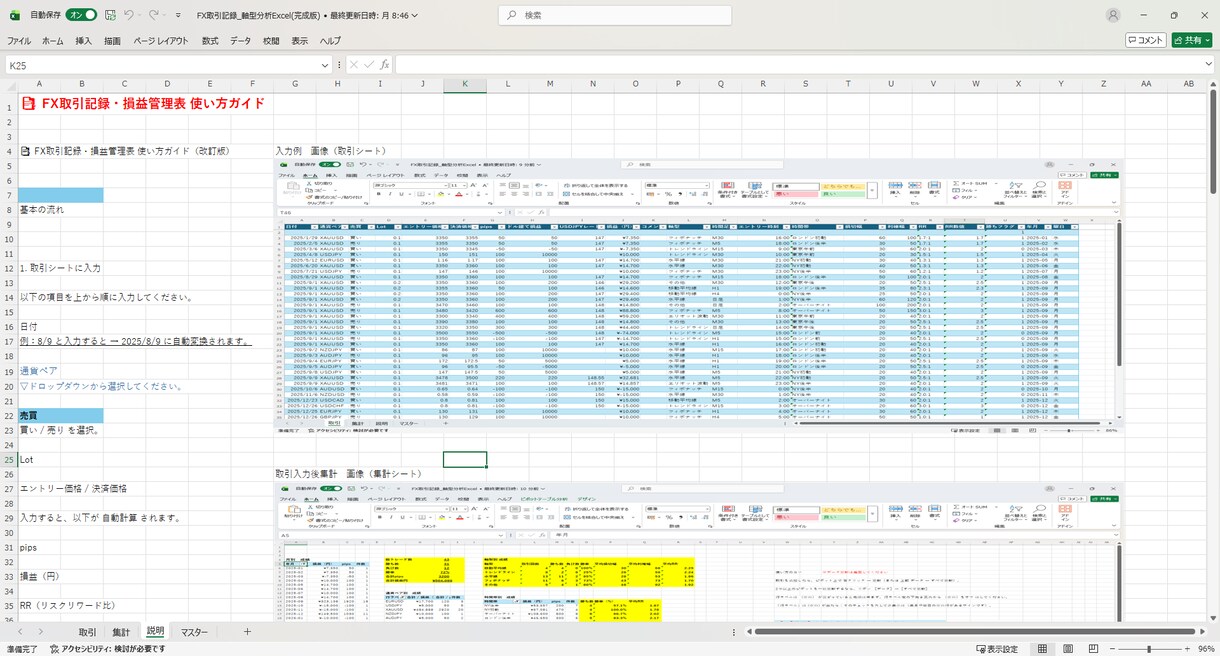Viewport: 1220px width, 656px height.
Task: Switch to Page Layout view icon
Action: tap(1067, 648)
